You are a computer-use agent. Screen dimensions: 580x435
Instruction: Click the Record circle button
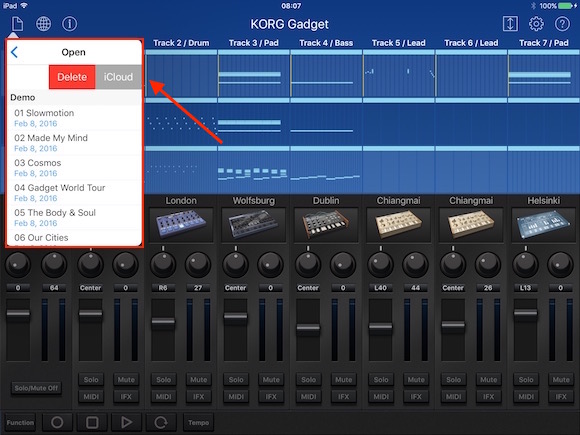pos(57,422)
